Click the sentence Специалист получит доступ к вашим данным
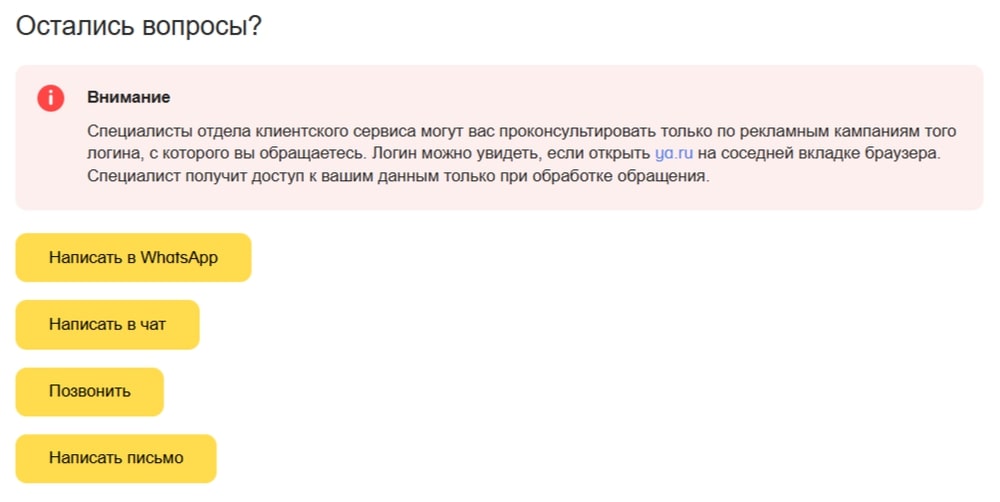The height and width of the screenshot is (502, 1000). pos(398,176)
